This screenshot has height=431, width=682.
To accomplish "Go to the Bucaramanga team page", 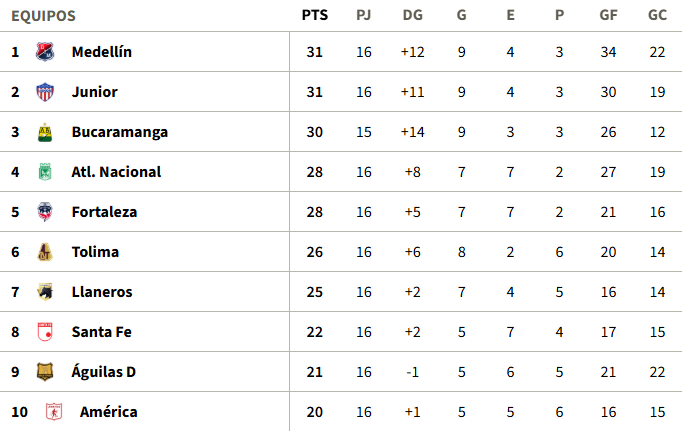I will click(x=119, y=132).
